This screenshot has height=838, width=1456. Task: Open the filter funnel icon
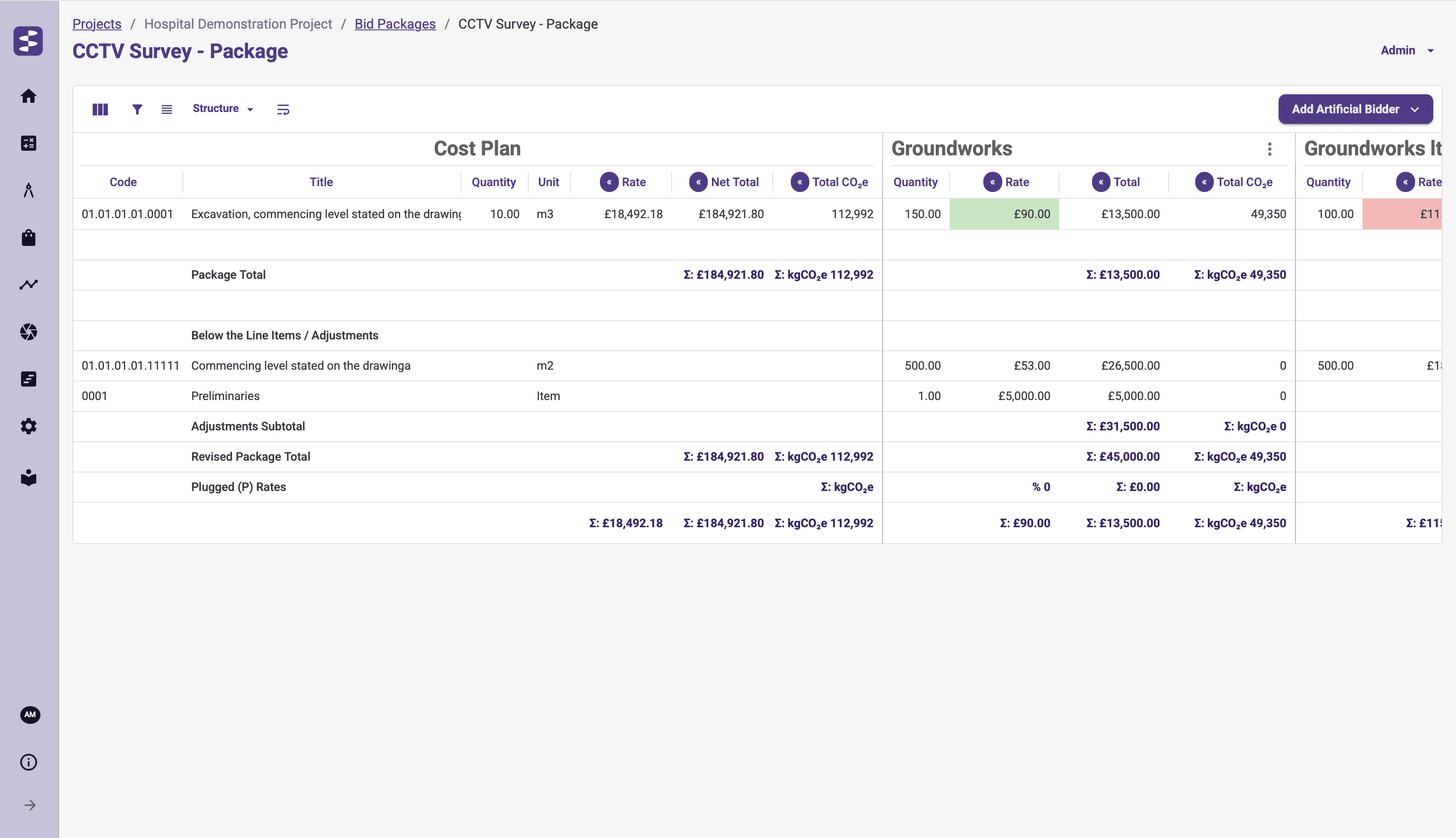(x=137, y=109)
